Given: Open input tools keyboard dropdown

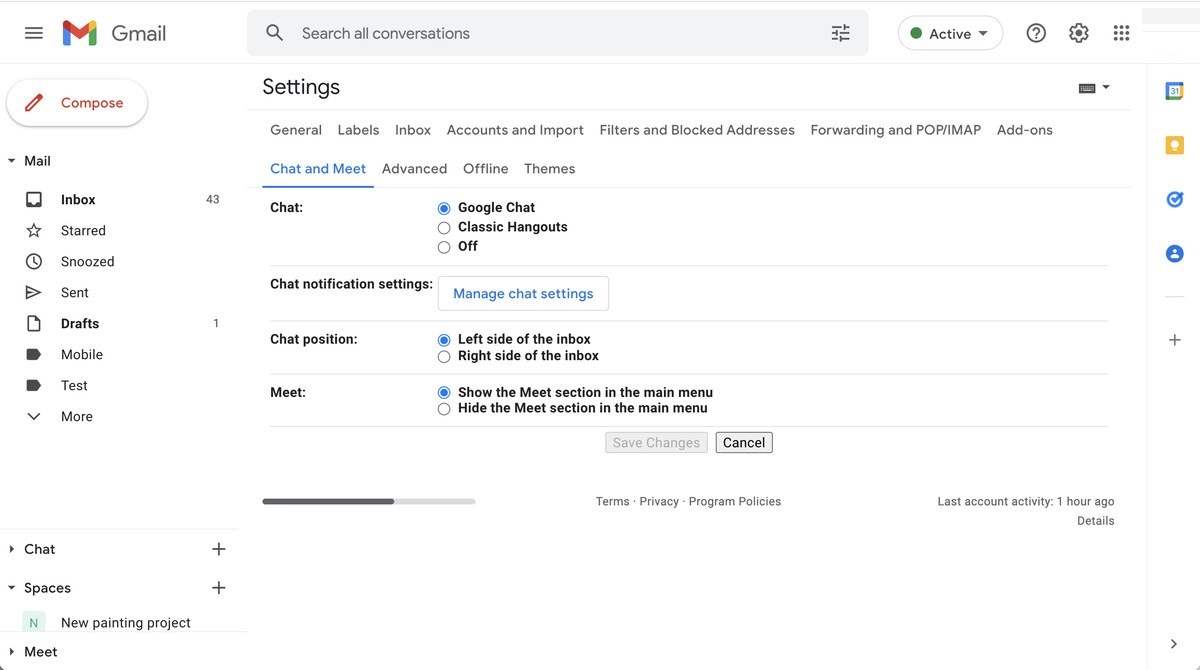Looking at the screenshot, I should pos(1094,88).
